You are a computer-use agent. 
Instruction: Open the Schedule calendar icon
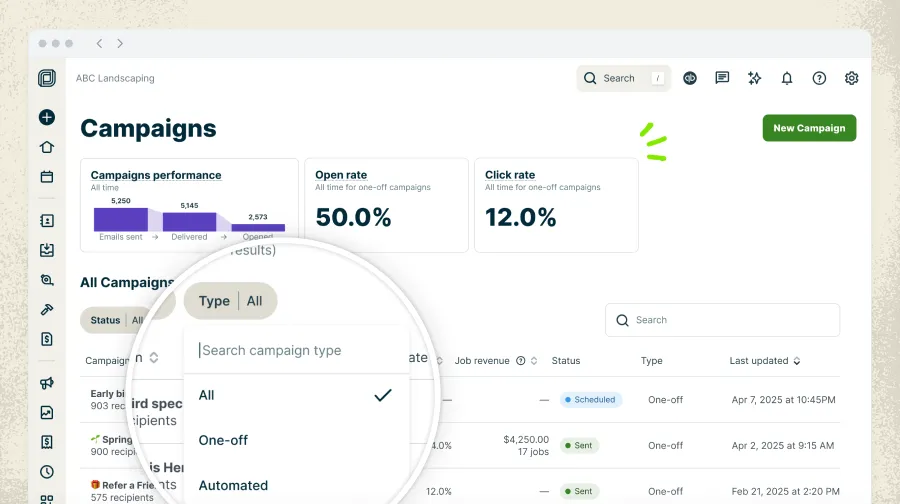[47, 177]
